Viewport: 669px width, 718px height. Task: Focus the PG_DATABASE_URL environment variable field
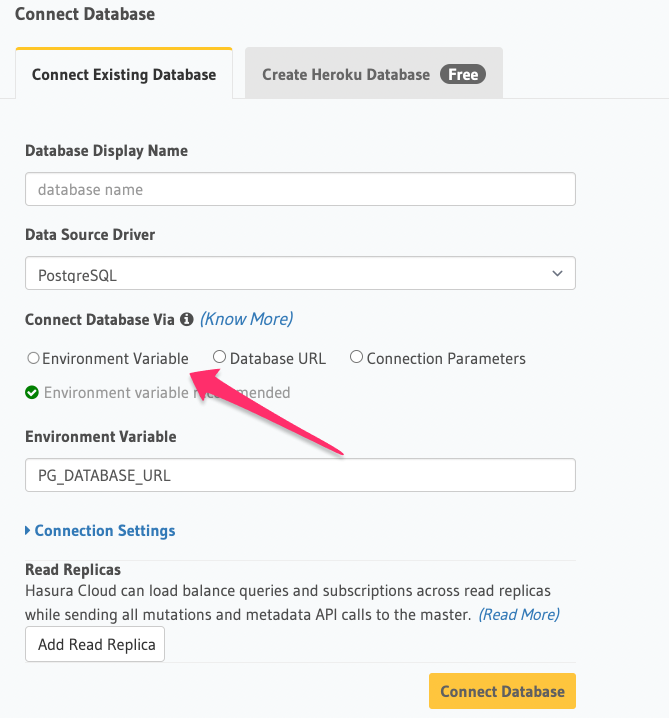click(x=300, y=475)
